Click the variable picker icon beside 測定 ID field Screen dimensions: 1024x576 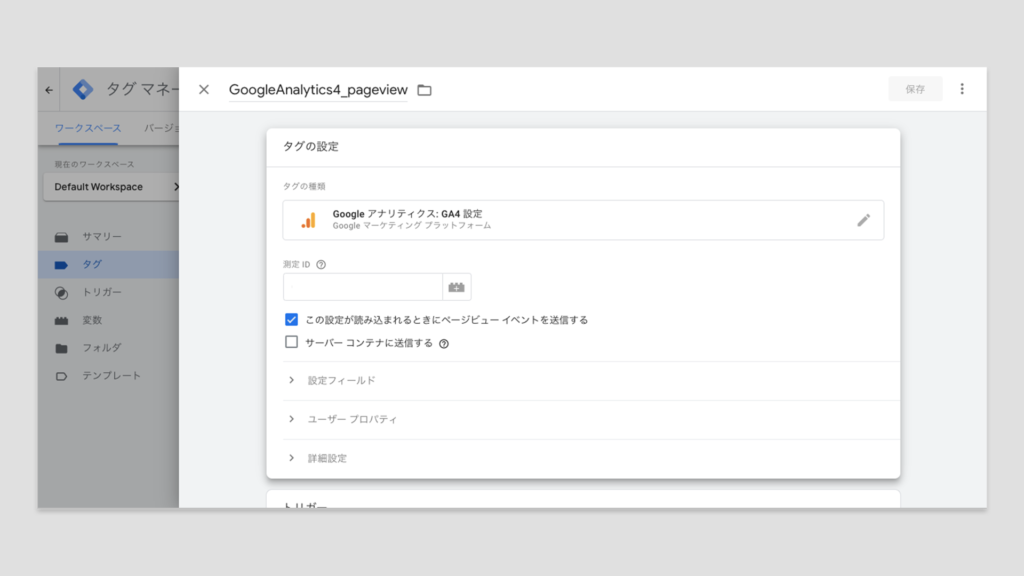457,287
